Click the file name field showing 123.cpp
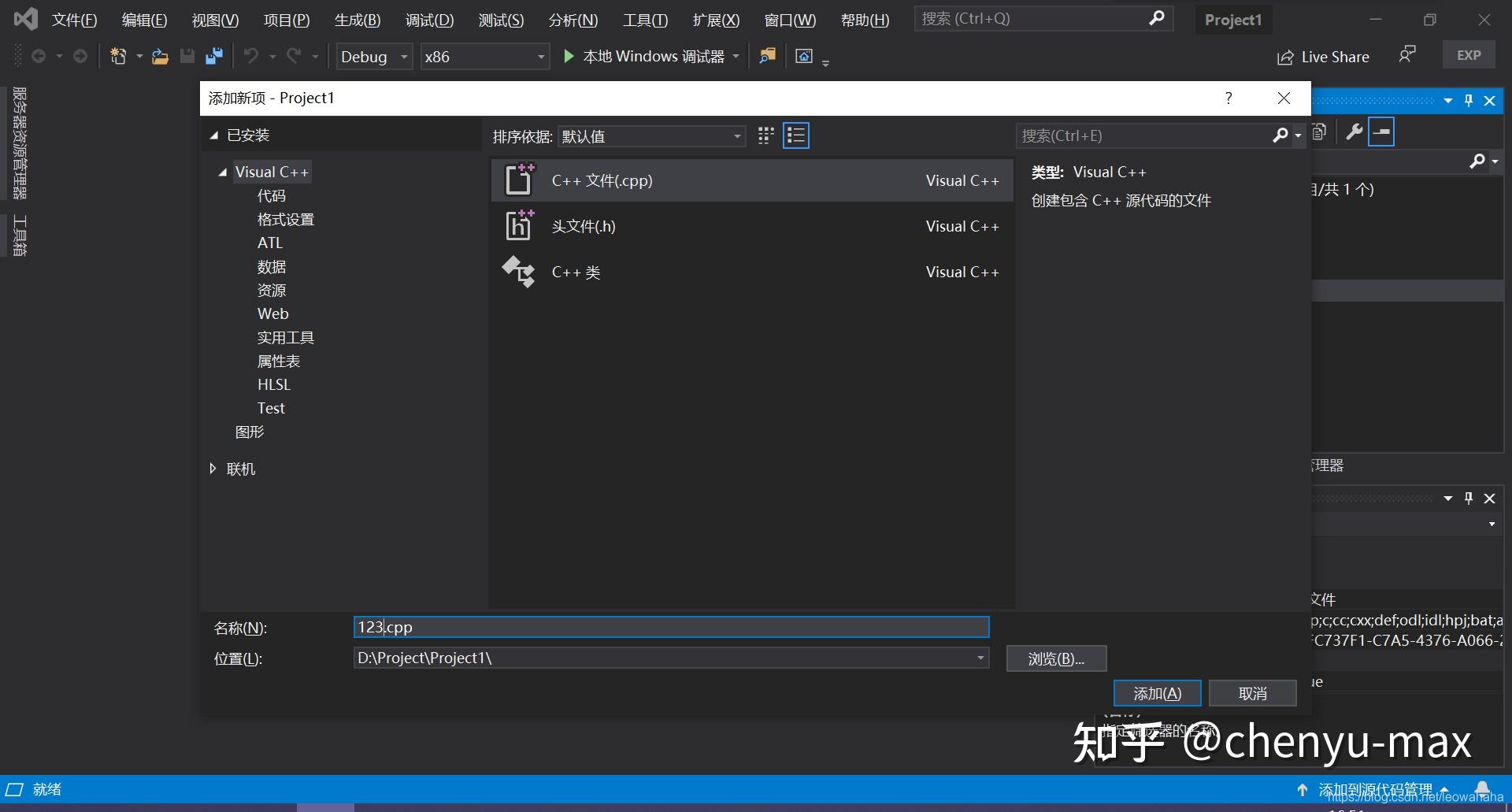 (x=670, y=627)
